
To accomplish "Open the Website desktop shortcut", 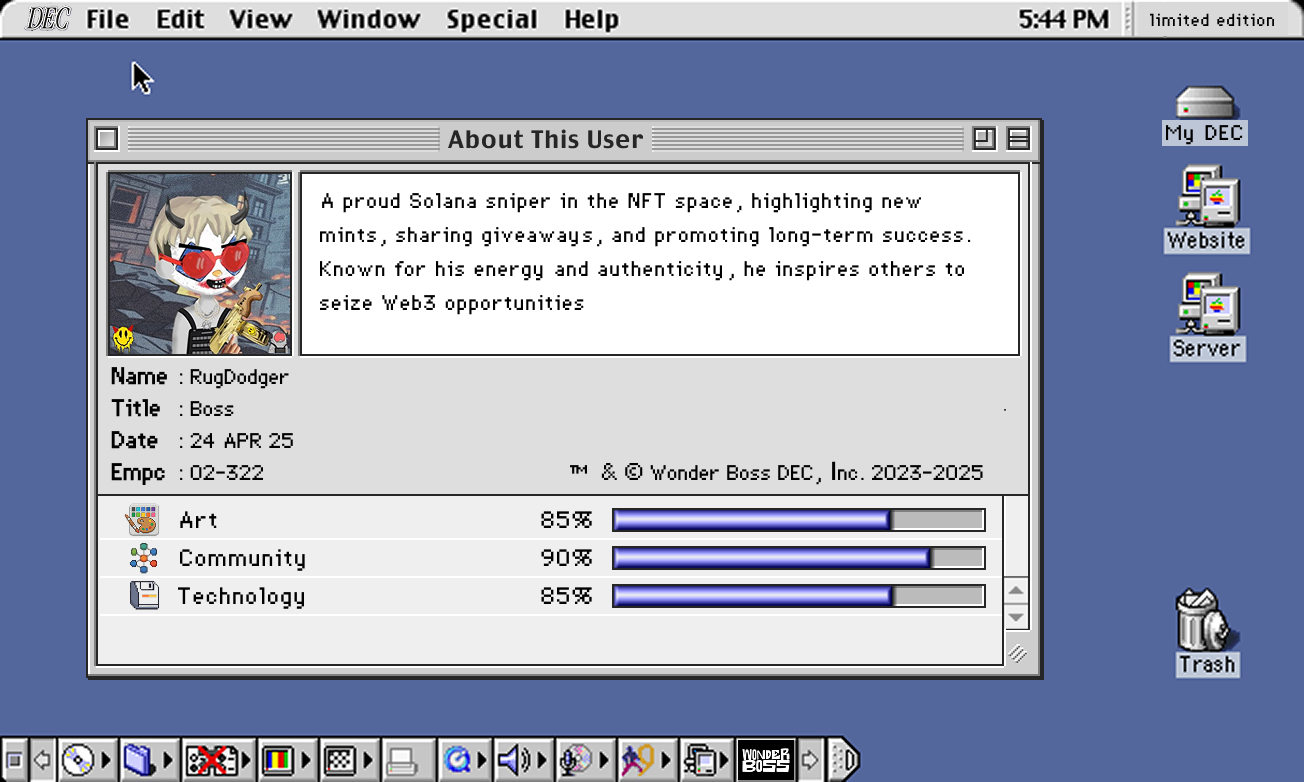I will point(1207,198).
